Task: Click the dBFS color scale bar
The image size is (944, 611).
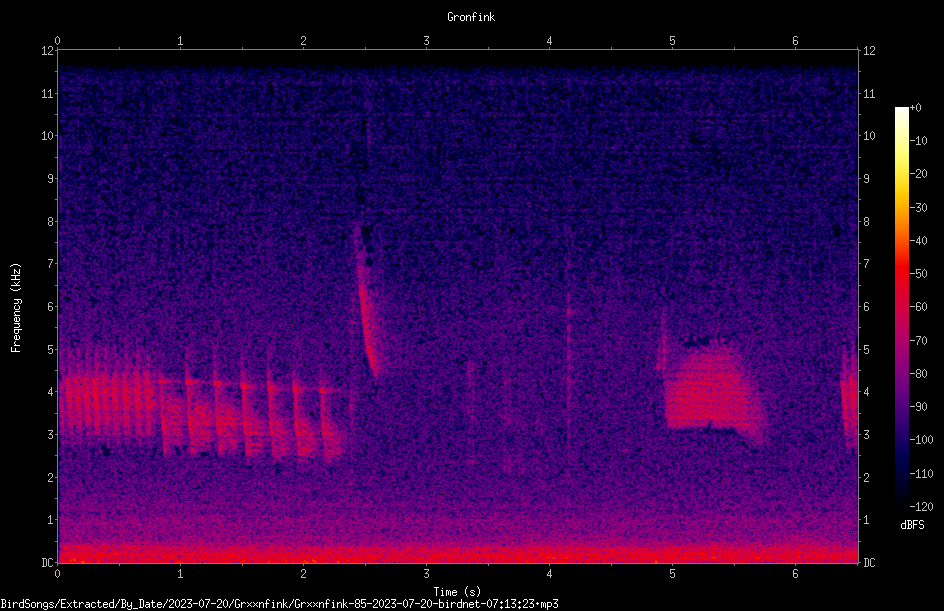Action: pyautogui.click(x=901, y=306)
